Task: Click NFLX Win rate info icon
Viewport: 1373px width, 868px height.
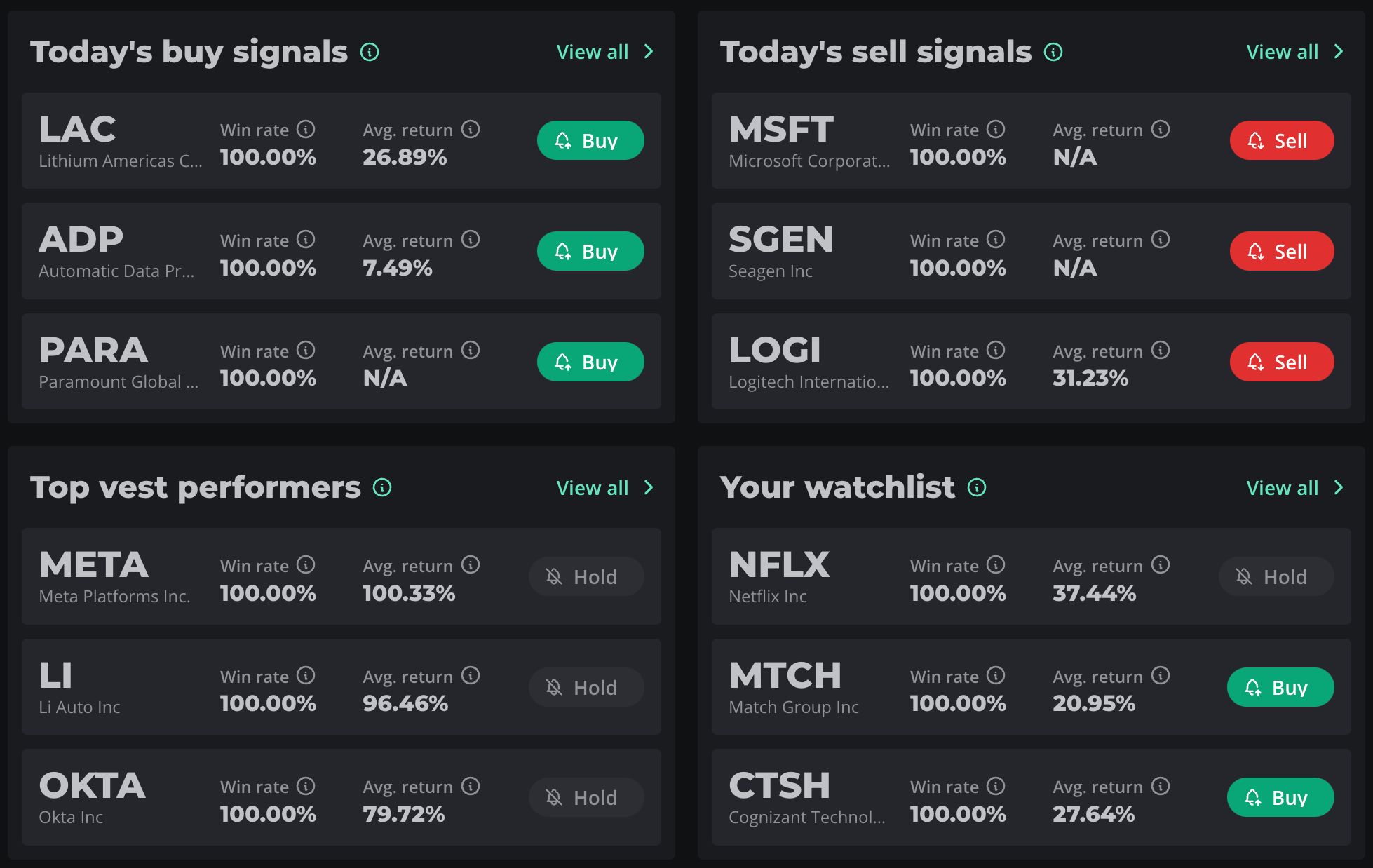Action: (x=996, y=564)
